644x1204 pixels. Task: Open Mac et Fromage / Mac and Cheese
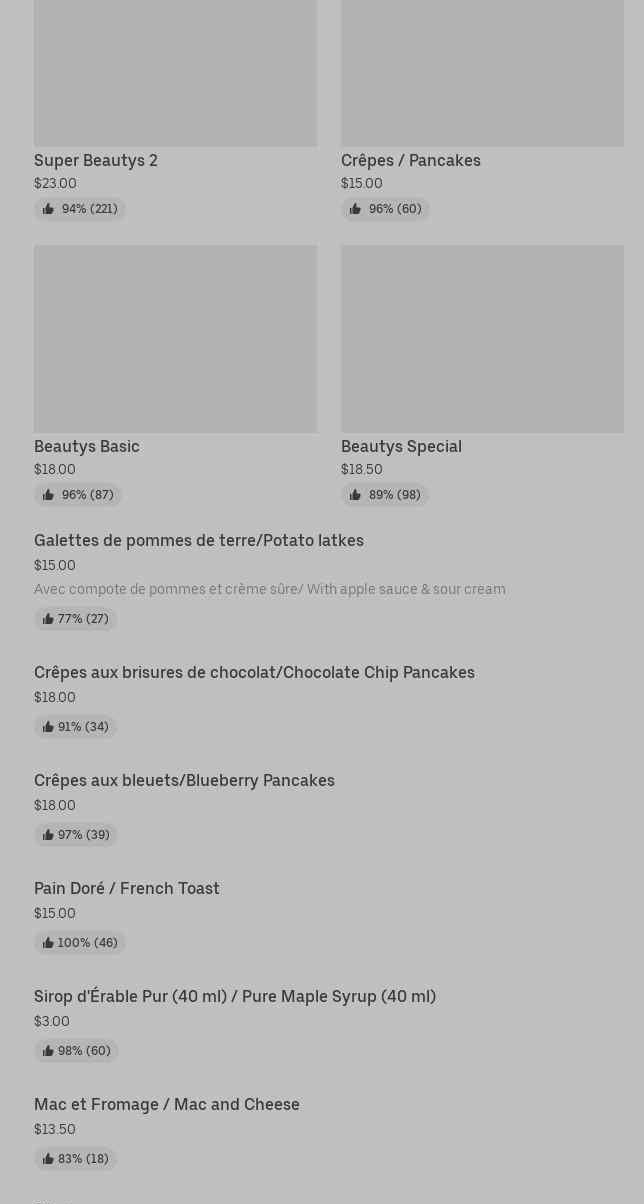click(x=167, y=1105)
